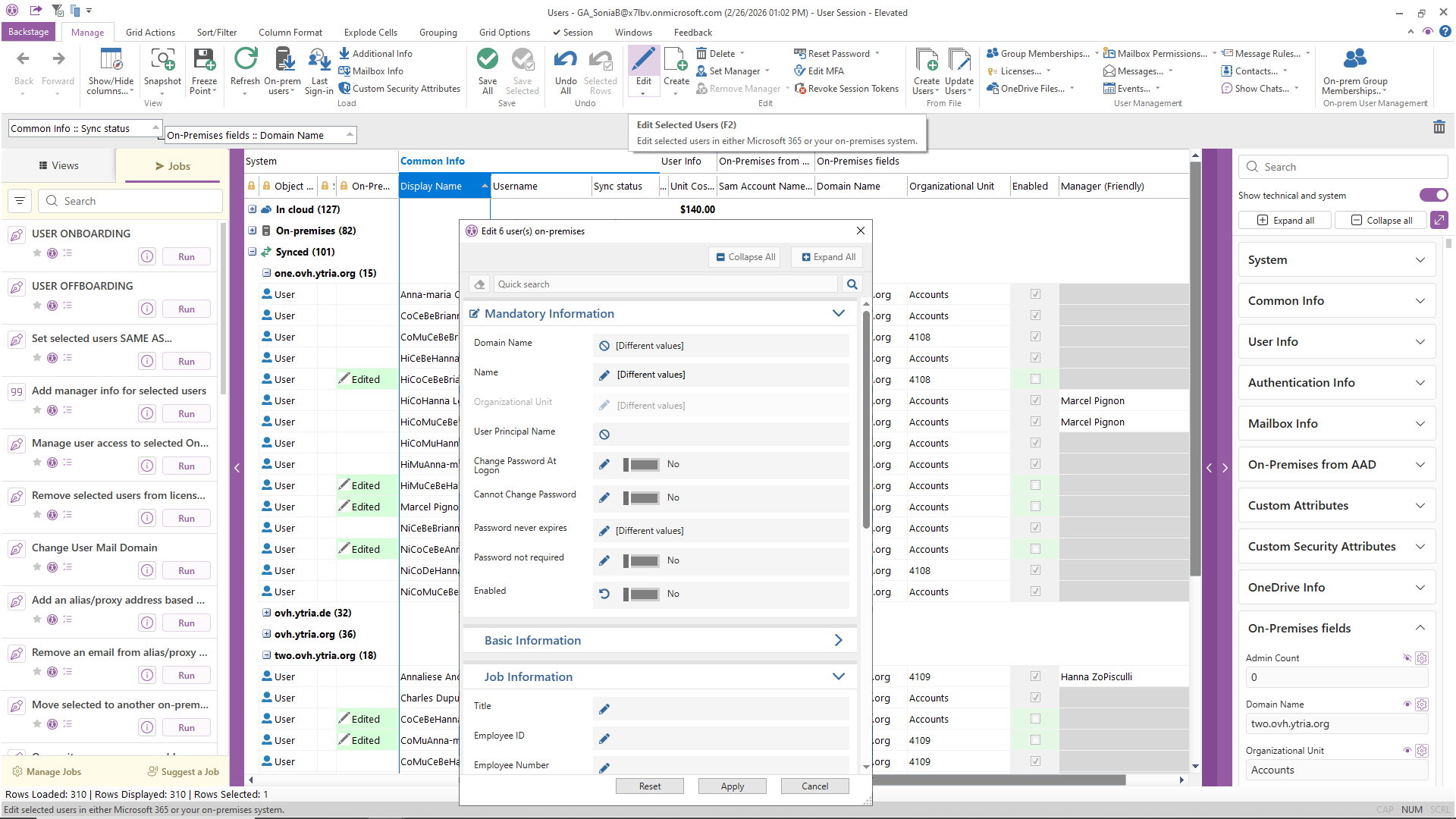1456x819 pixels.
Task: Click the Apply button in the dialog
Action: pos(732,786)
